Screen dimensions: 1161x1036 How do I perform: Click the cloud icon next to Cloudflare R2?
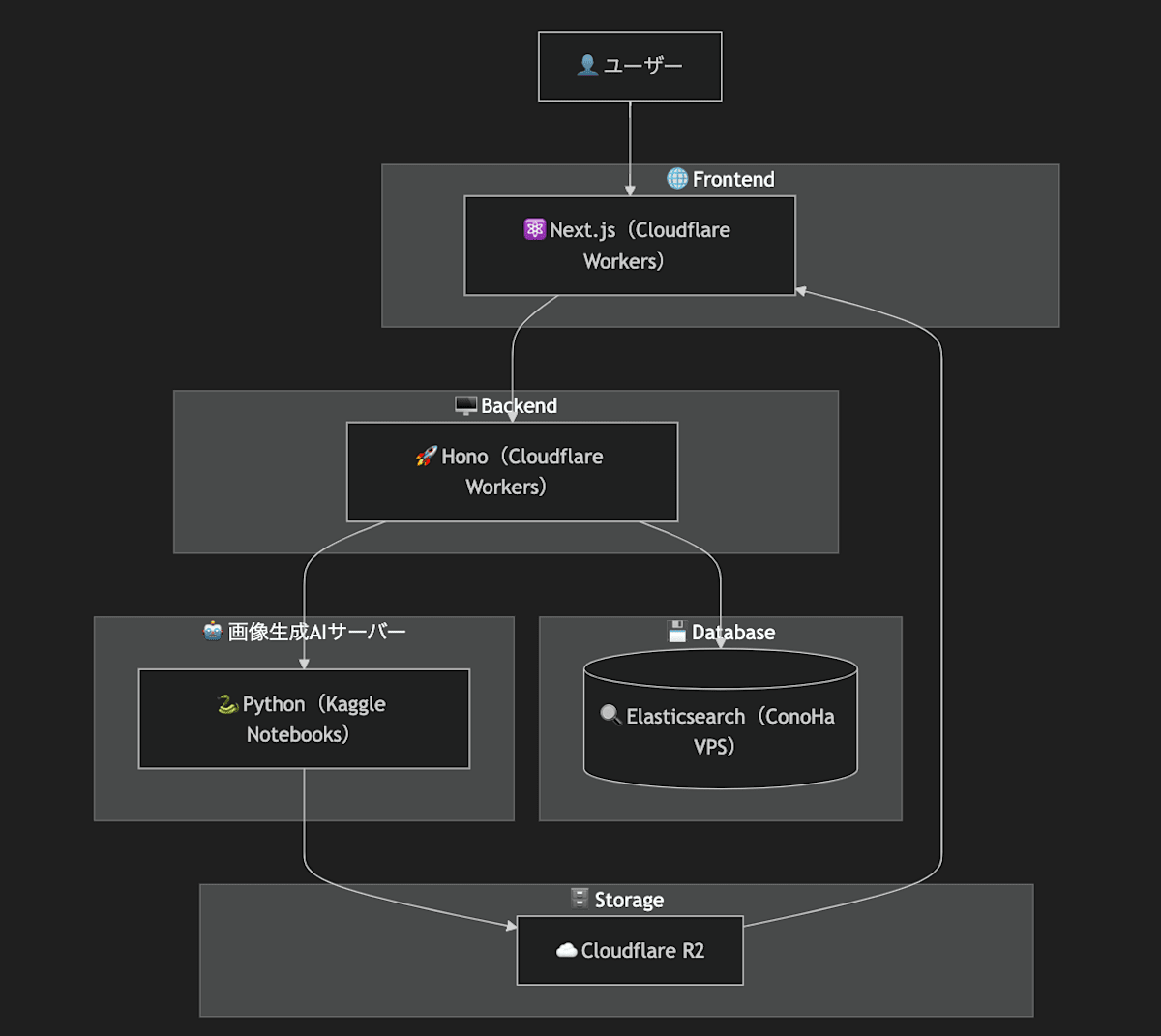567,950
